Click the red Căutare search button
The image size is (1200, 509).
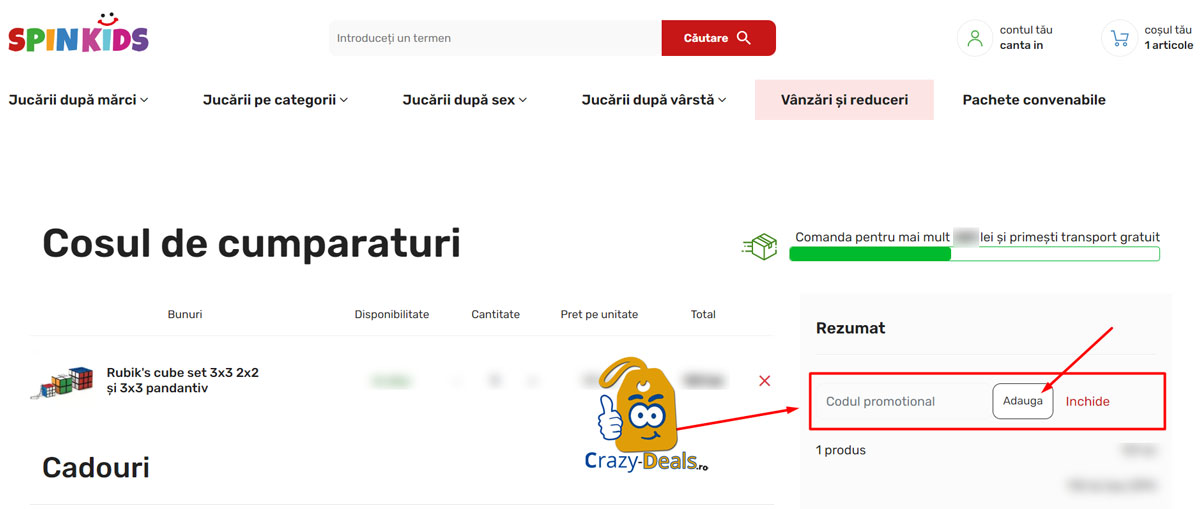(x=718, y=38)
